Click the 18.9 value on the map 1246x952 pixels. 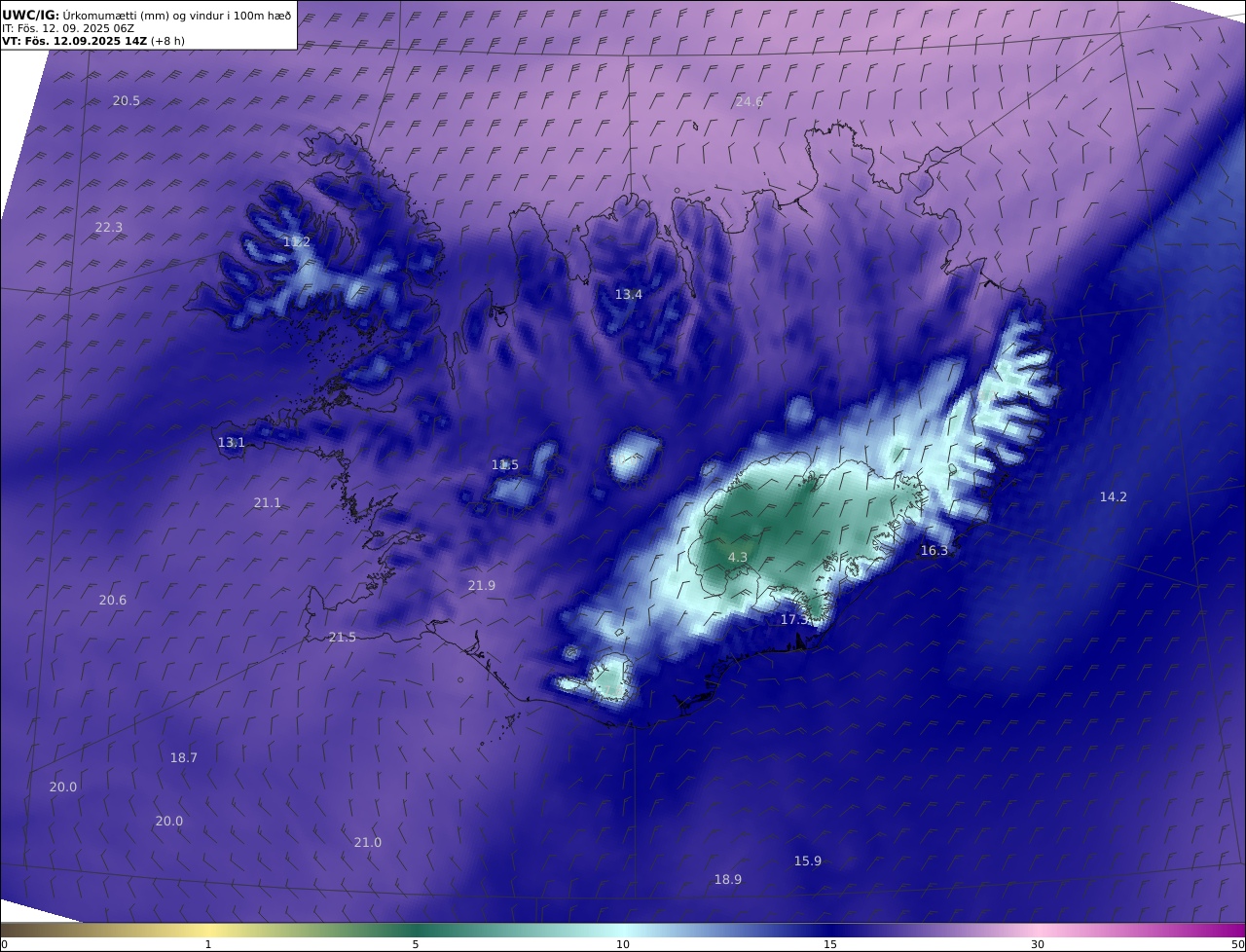click(x=728, y=880)
